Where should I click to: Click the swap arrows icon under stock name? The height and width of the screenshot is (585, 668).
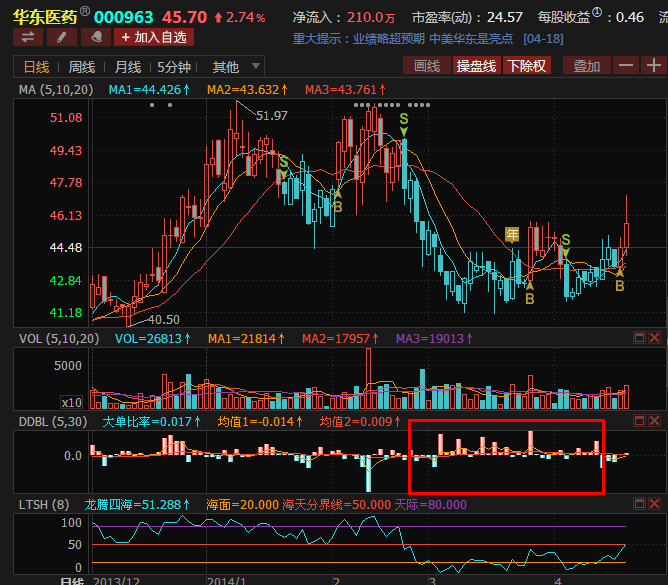27,37
